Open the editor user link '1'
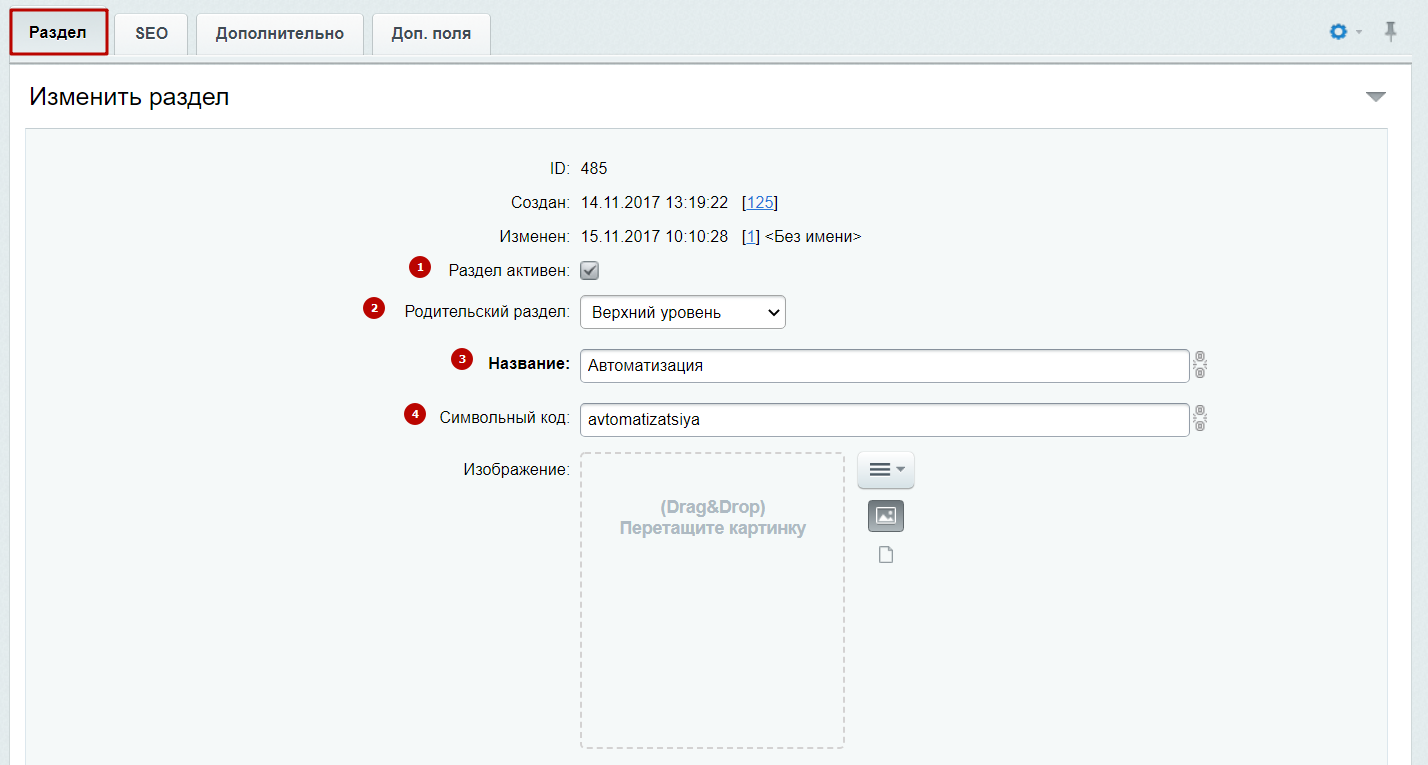 [750, 237]
